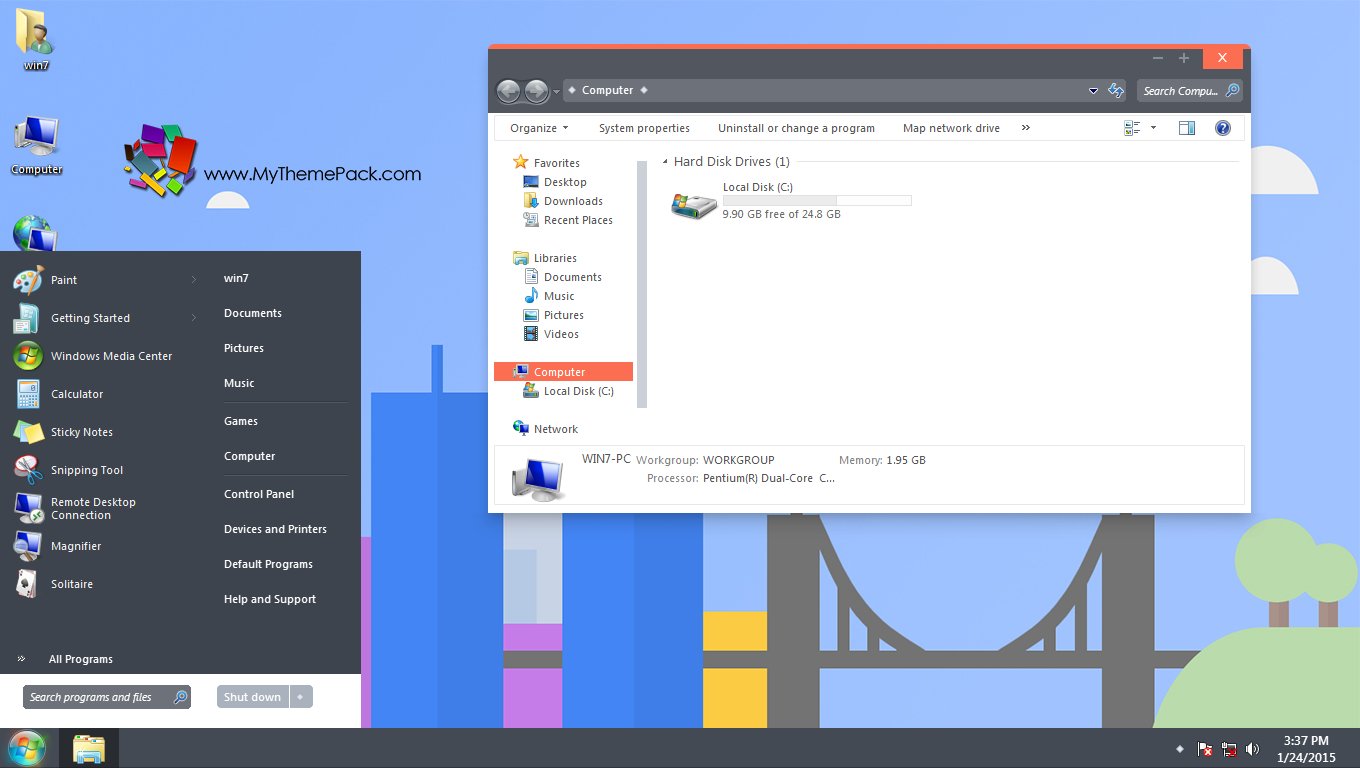Show All Programs list
This screenshot has width=1360, height=768.
80,659
